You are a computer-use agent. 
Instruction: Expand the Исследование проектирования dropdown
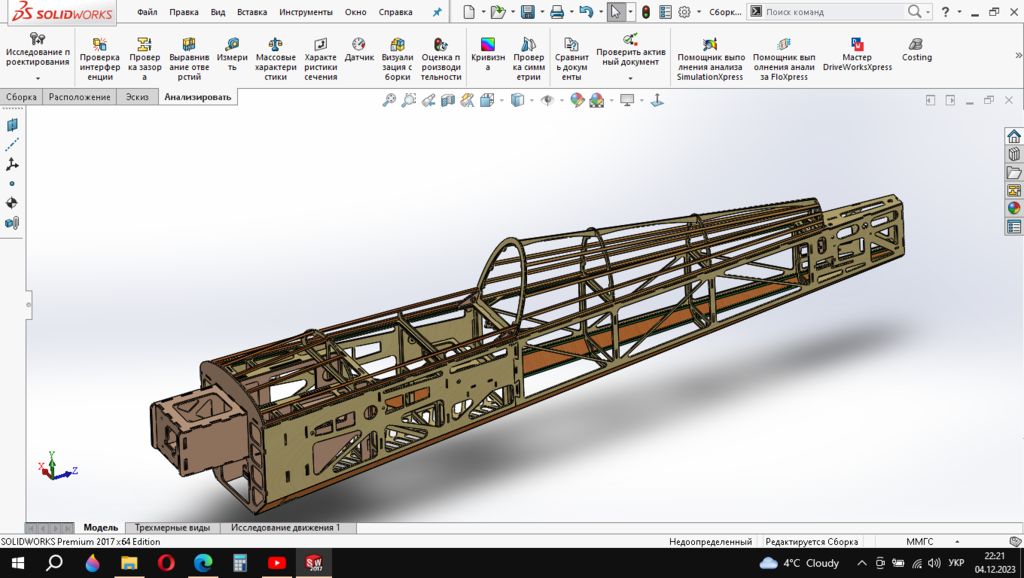(x=38, y=78)
